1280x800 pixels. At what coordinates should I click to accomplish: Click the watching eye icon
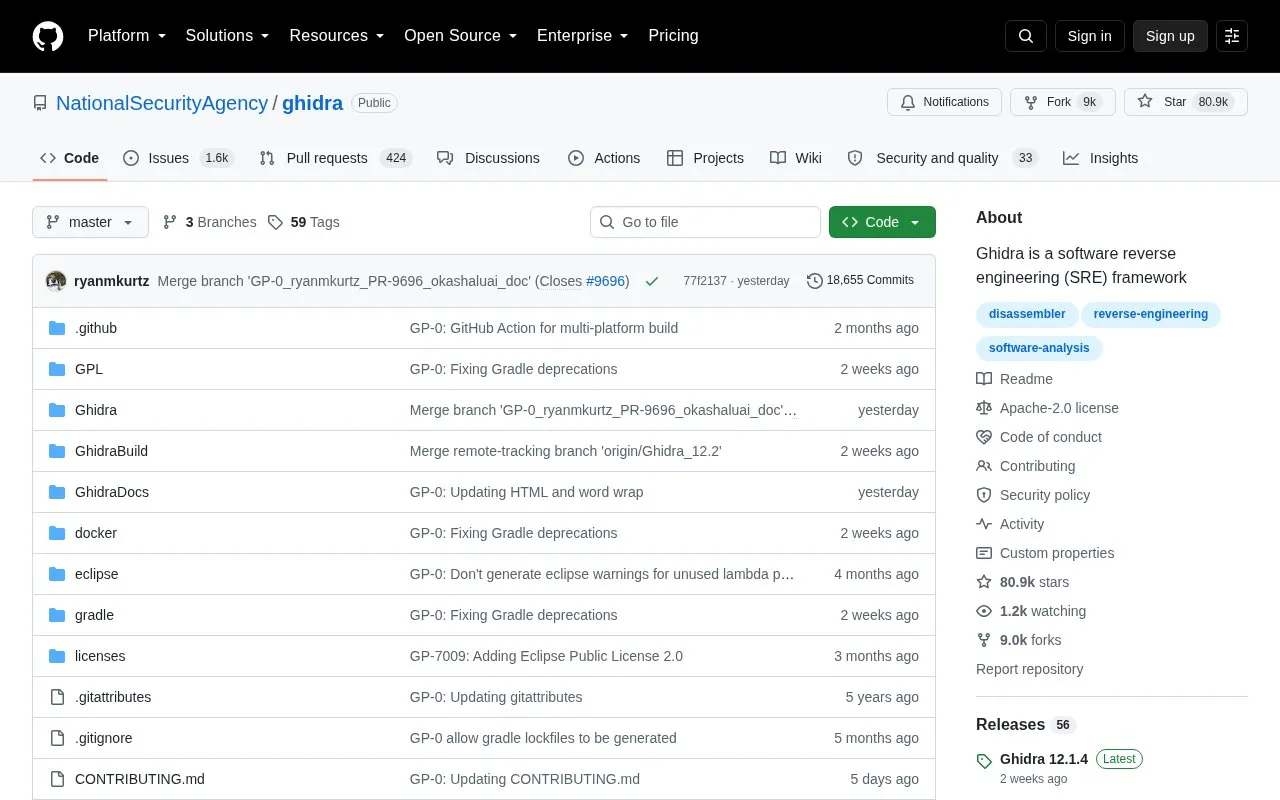tap(984, 611)
